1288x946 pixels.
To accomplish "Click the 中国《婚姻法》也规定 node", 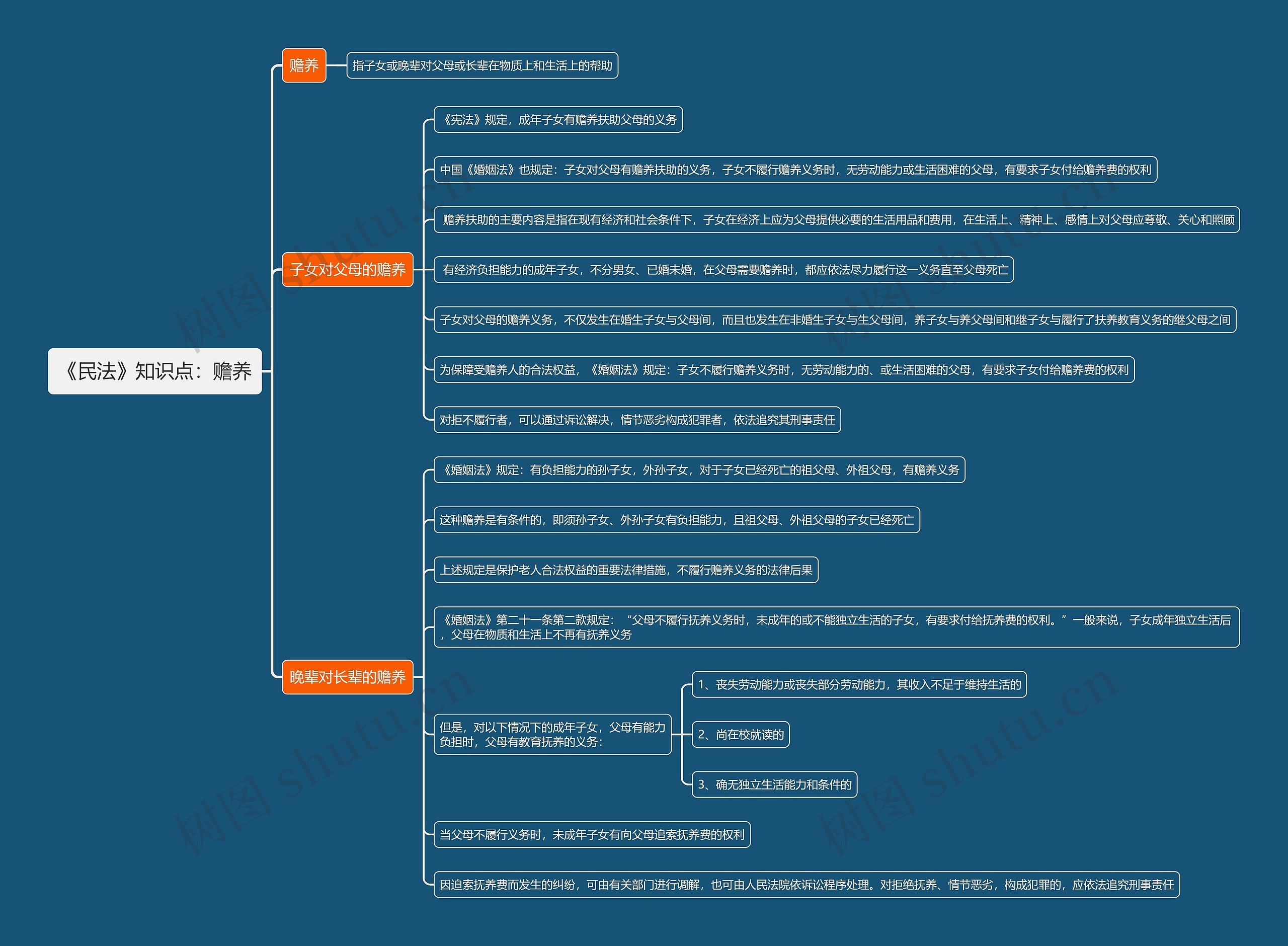I will 794,170.
